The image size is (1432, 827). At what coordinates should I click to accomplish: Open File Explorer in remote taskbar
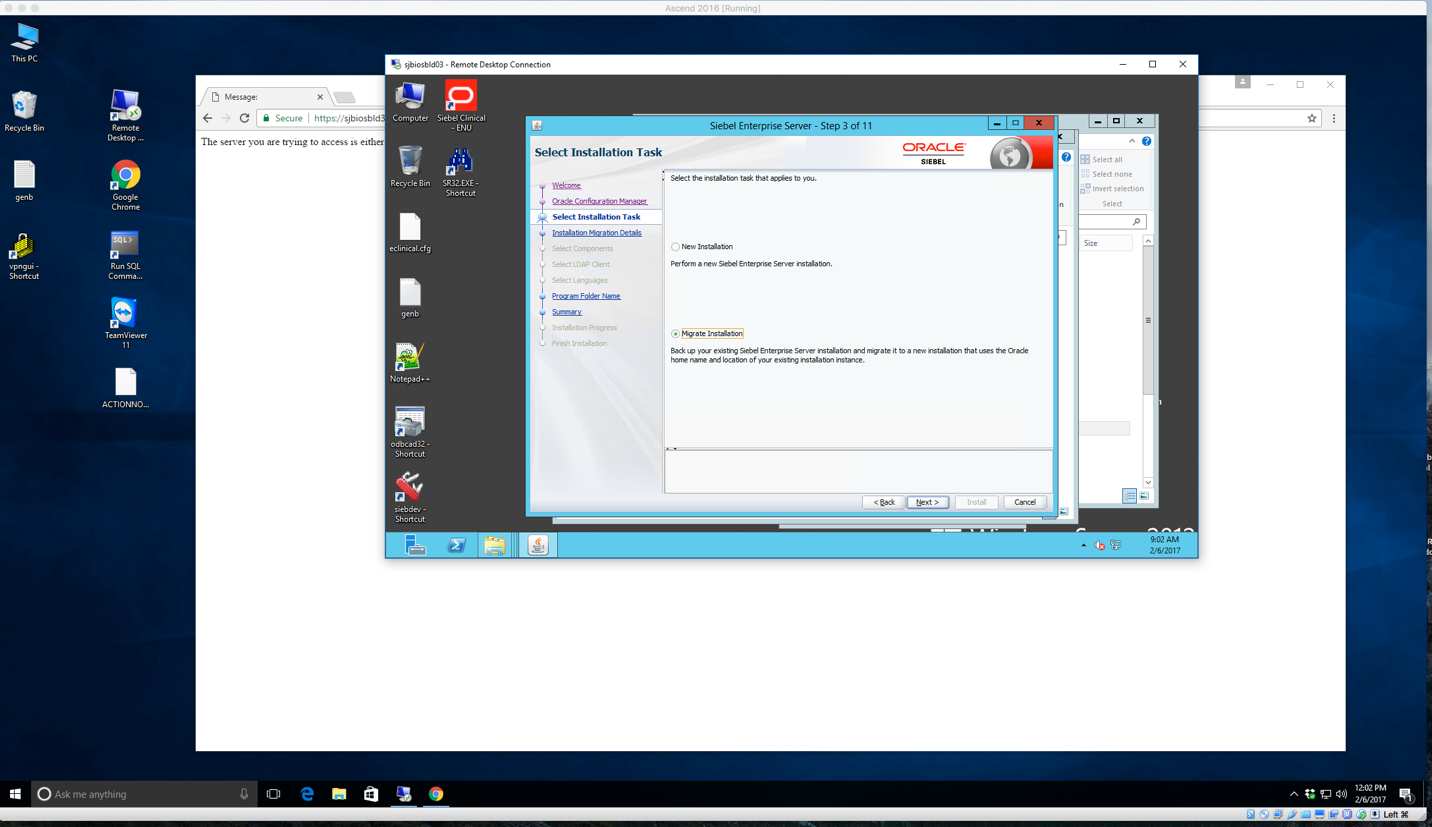(494, 545)
